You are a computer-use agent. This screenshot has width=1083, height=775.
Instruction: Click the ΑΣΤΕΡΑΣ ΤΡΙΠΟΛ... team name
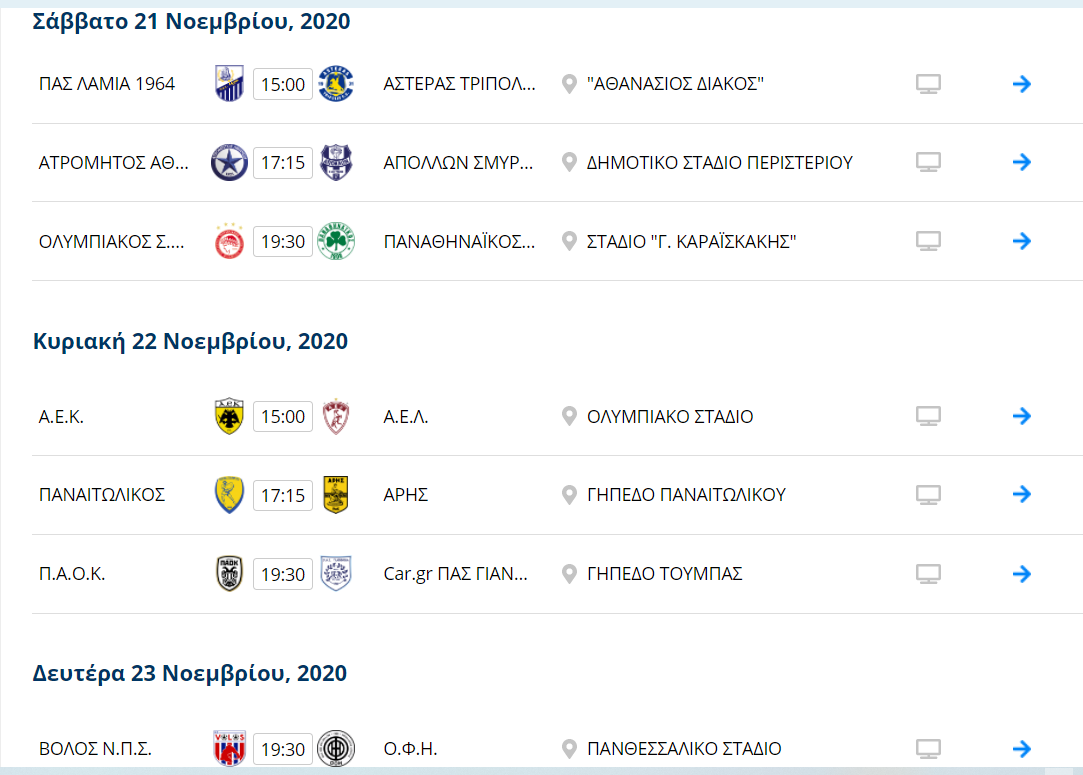459,84
